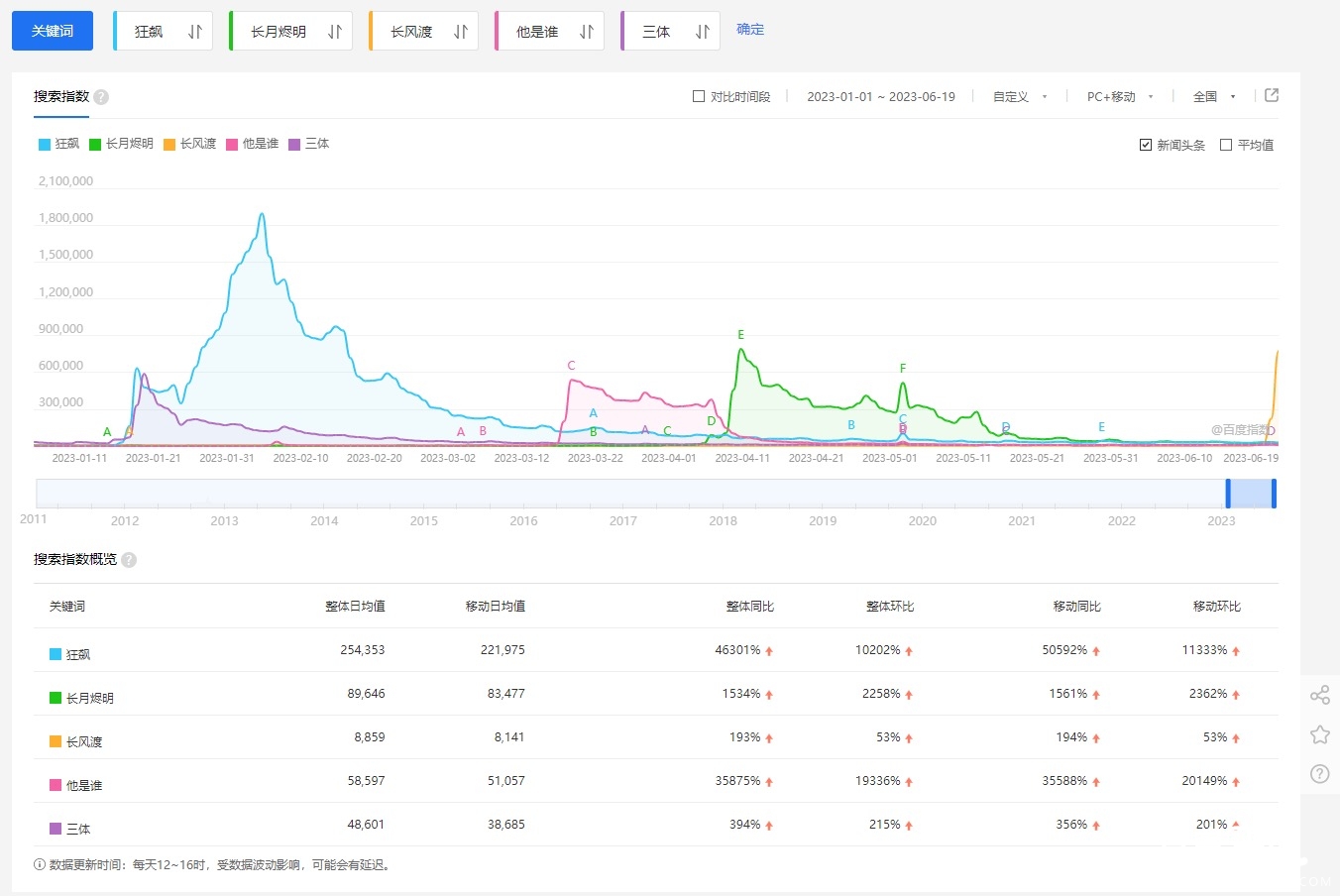Screen dimensions: 1340x896
Task: Click the 三体 keyword box
Action: point(670,31)
